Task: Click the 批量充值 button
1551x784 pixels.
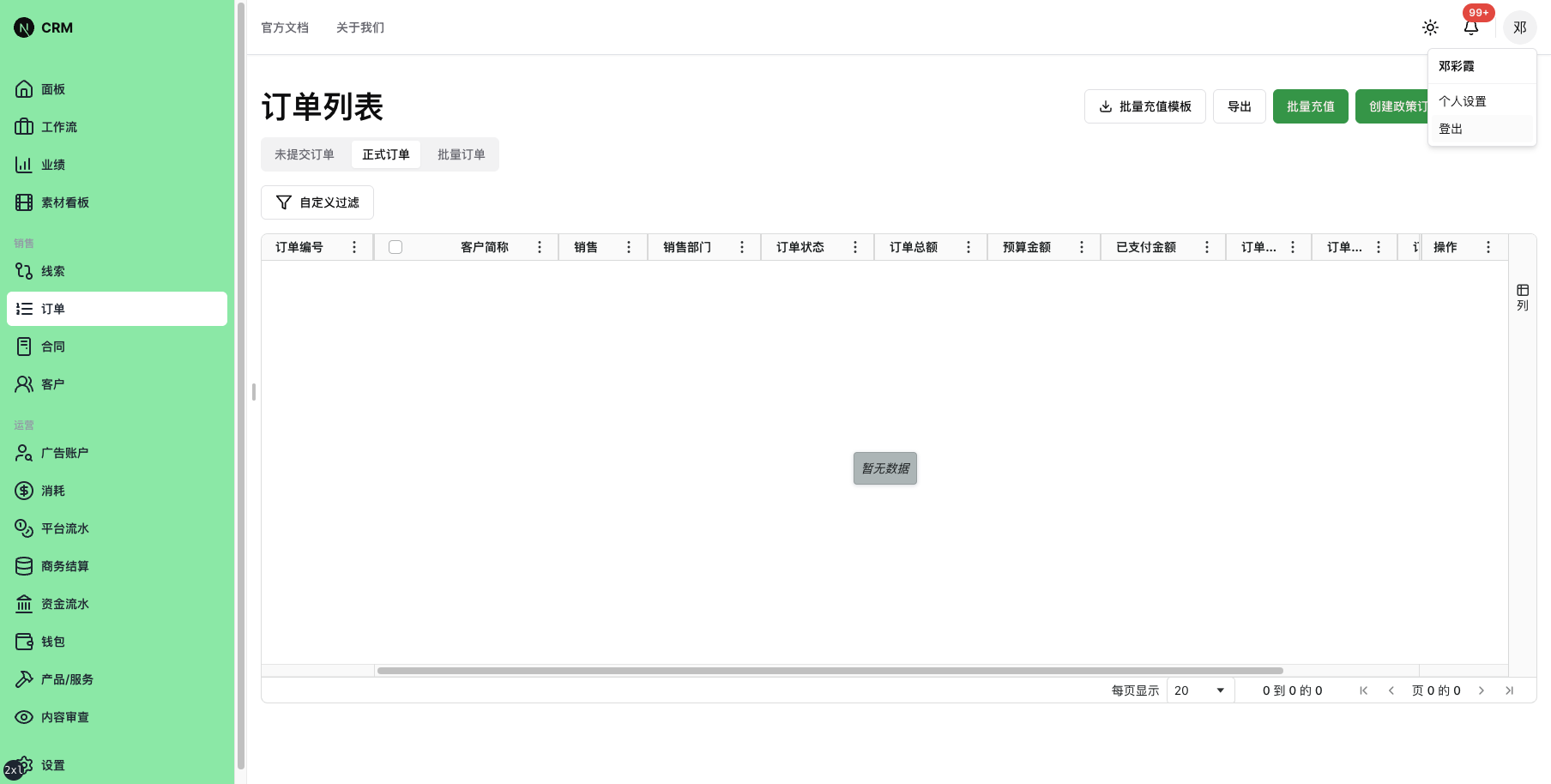Action: tap(1310, 106)
